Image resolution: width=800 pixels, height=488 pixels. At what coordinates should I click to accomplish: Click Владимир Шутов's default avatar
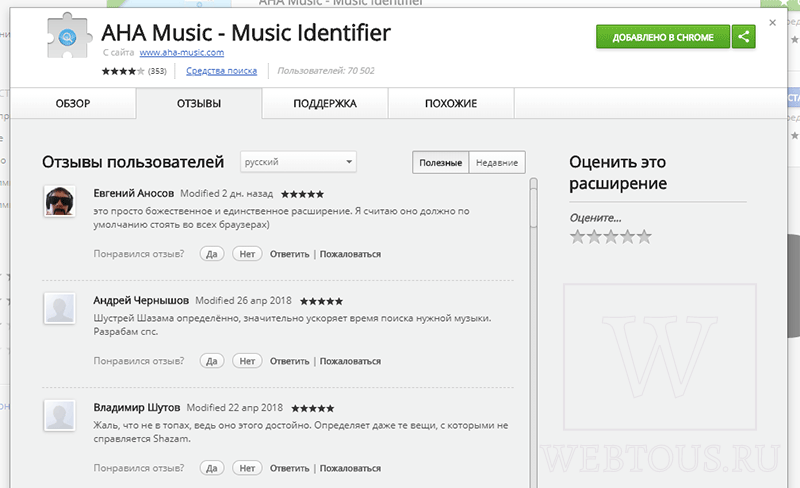(60, 416)
